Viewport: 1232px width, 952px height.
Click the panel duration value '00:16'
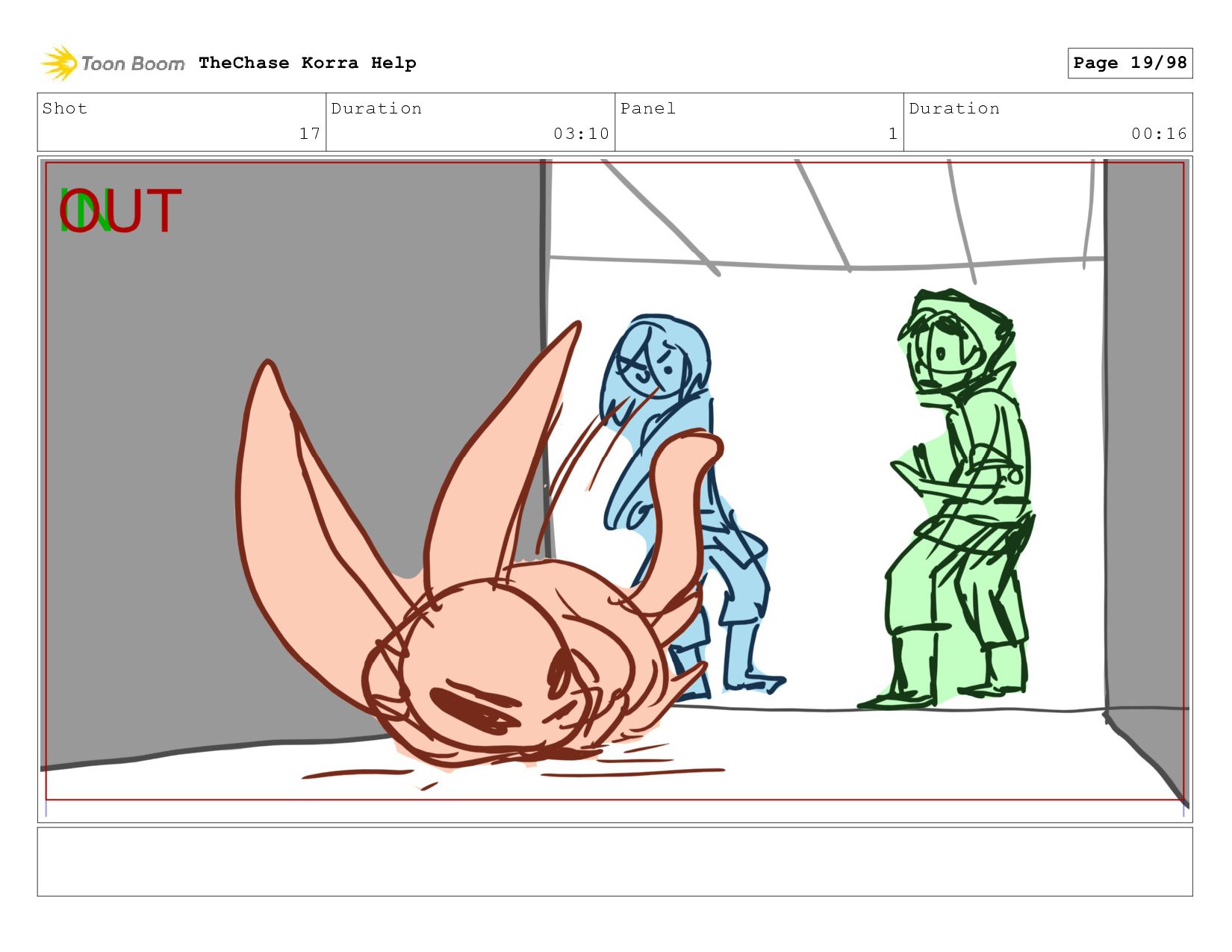click(1159, 134)
